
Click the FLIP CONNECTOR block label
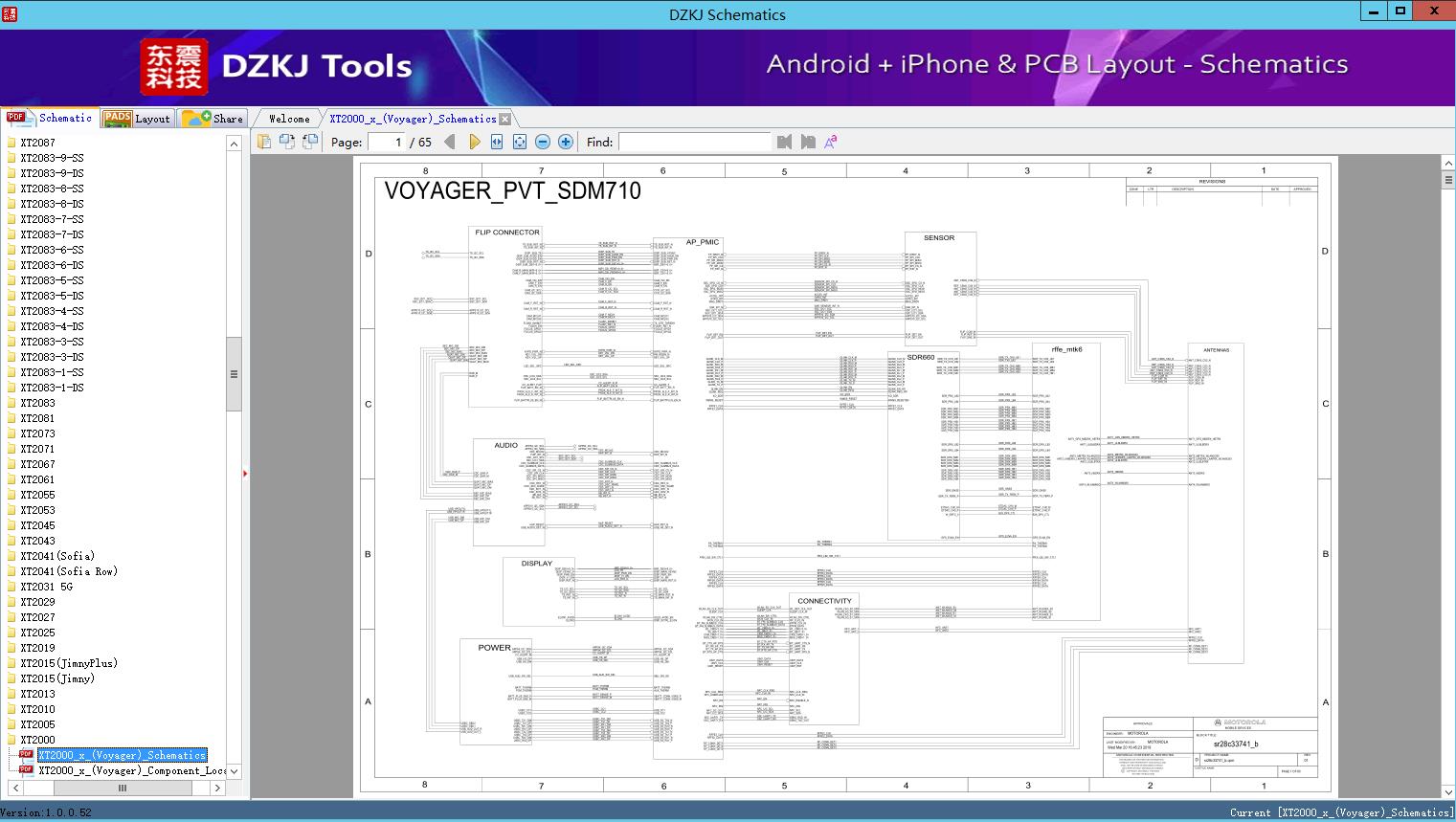507,233
